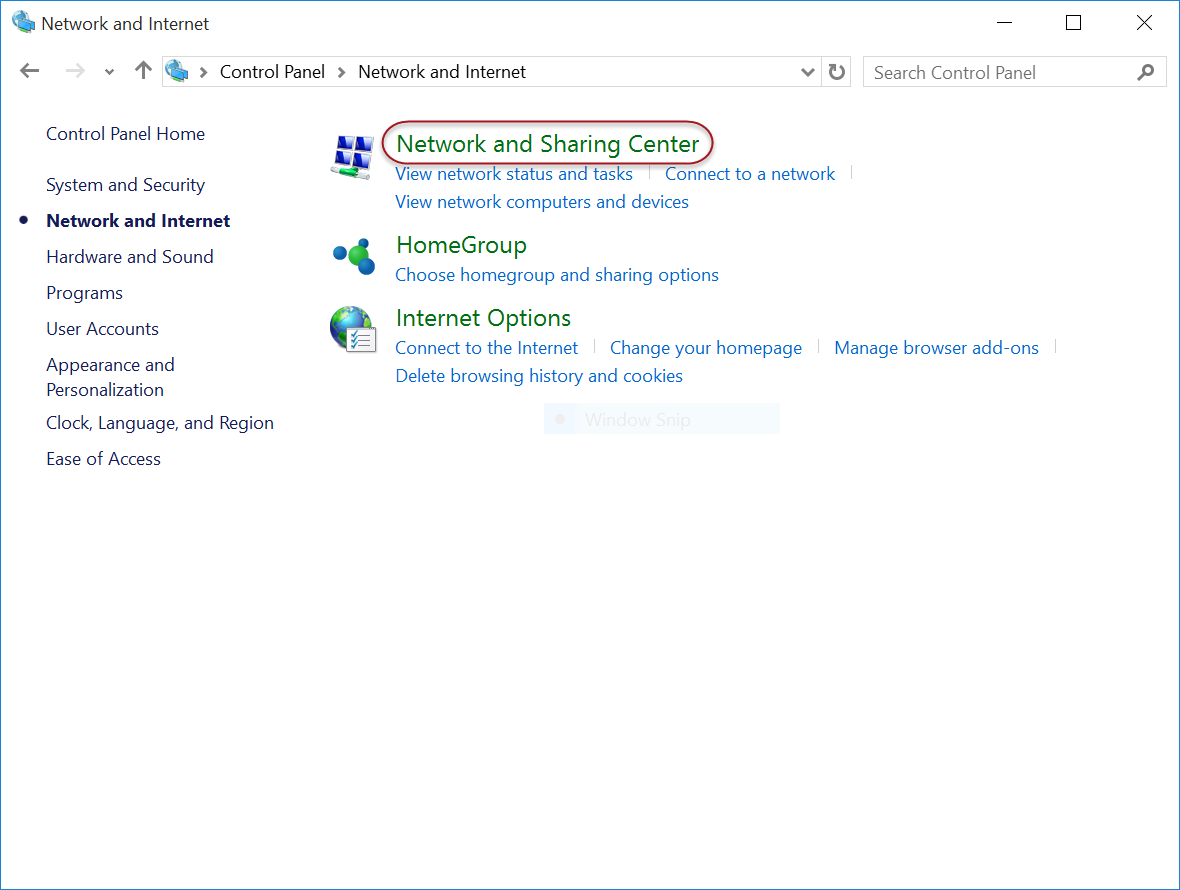The width and height of the screenshot is (1180, 890).
Task: Go to Control Panel Home
Action: [125, 134]
